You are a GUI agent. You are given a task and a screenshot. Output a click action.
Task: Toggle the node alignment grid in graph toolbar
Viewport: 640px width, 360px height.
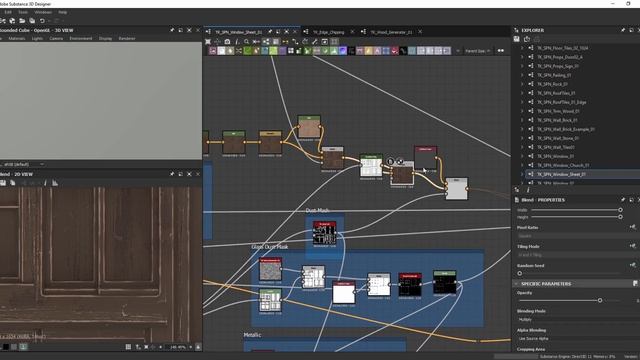coord(334,42)
